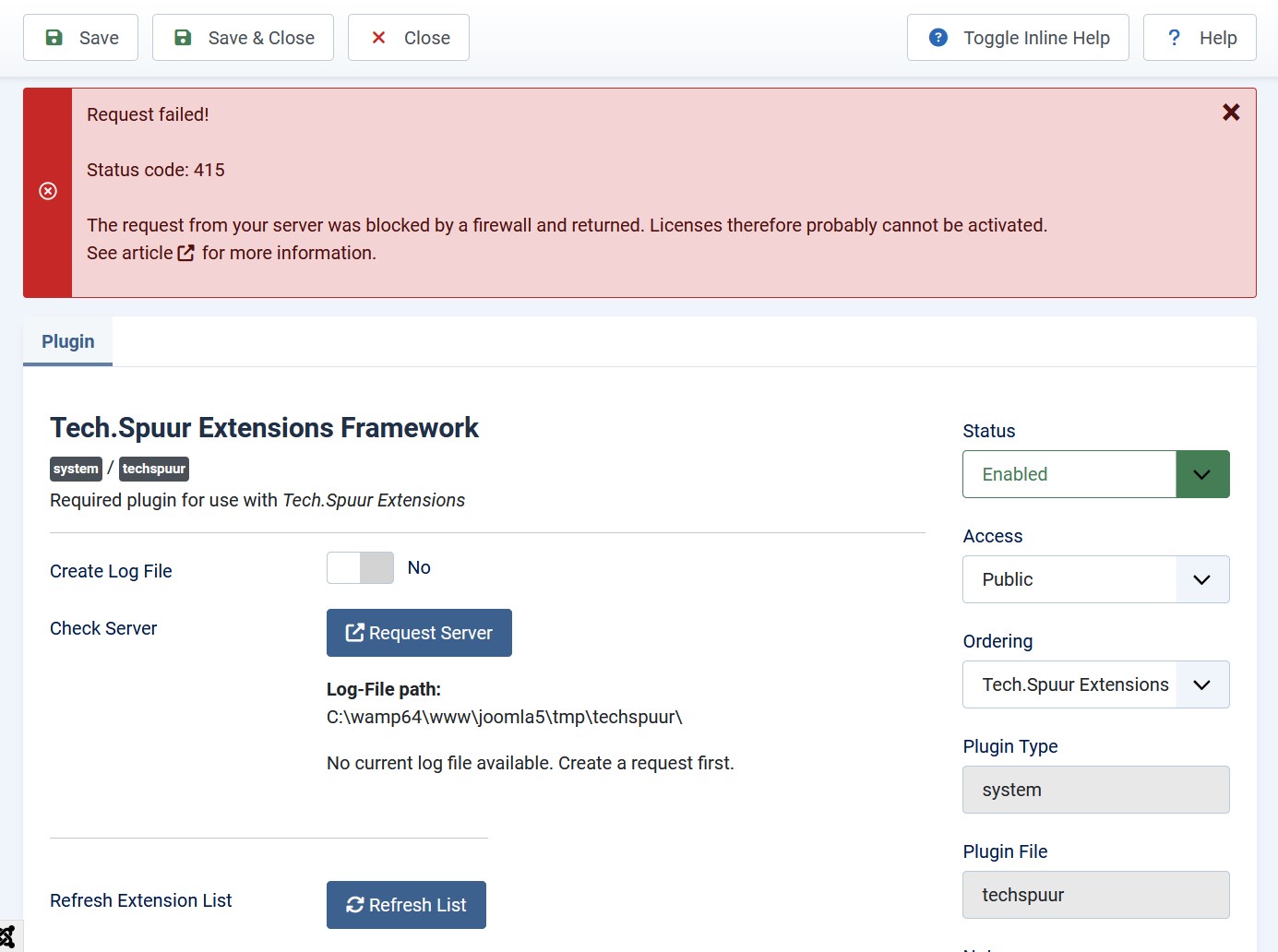Click the 'techspuur' badge under the title
This screenshot has width=1278, height=952.
154,469
